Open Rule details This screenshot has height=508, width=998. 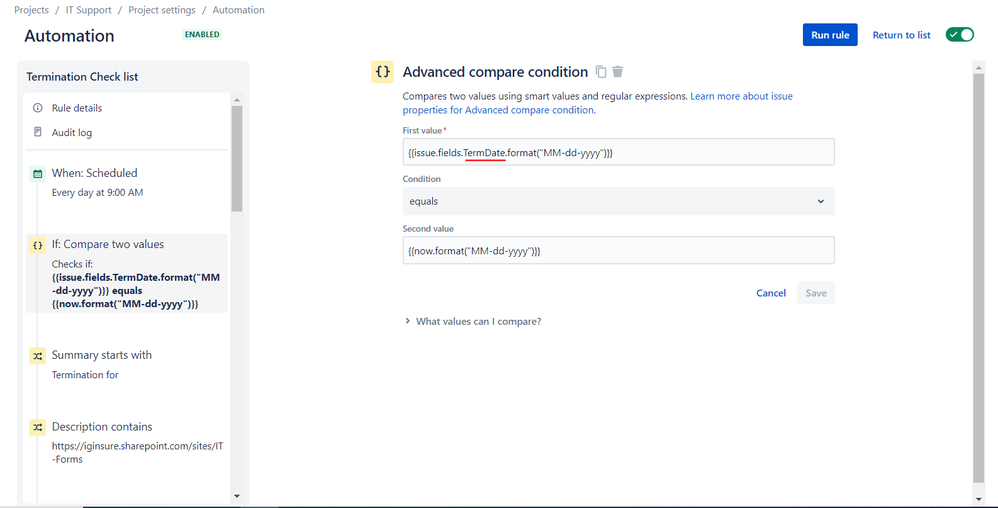[x=76, y=108]
